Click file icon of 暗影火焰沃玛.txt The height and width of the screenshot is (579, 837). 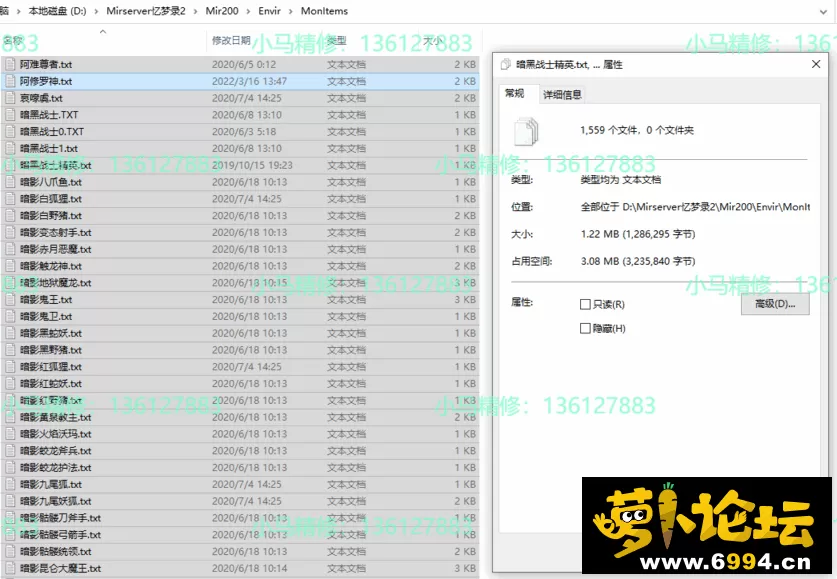[10, 434]
